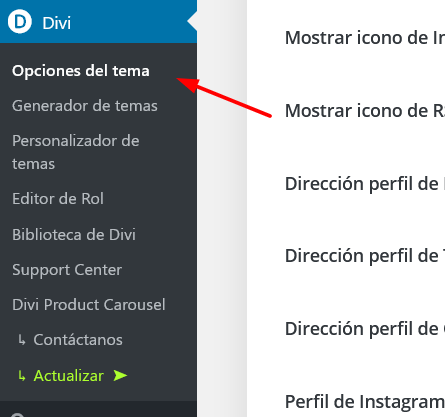Open the Divi menu heading
Viewport: 445px width, 417px height.
[x=98, y=22]
